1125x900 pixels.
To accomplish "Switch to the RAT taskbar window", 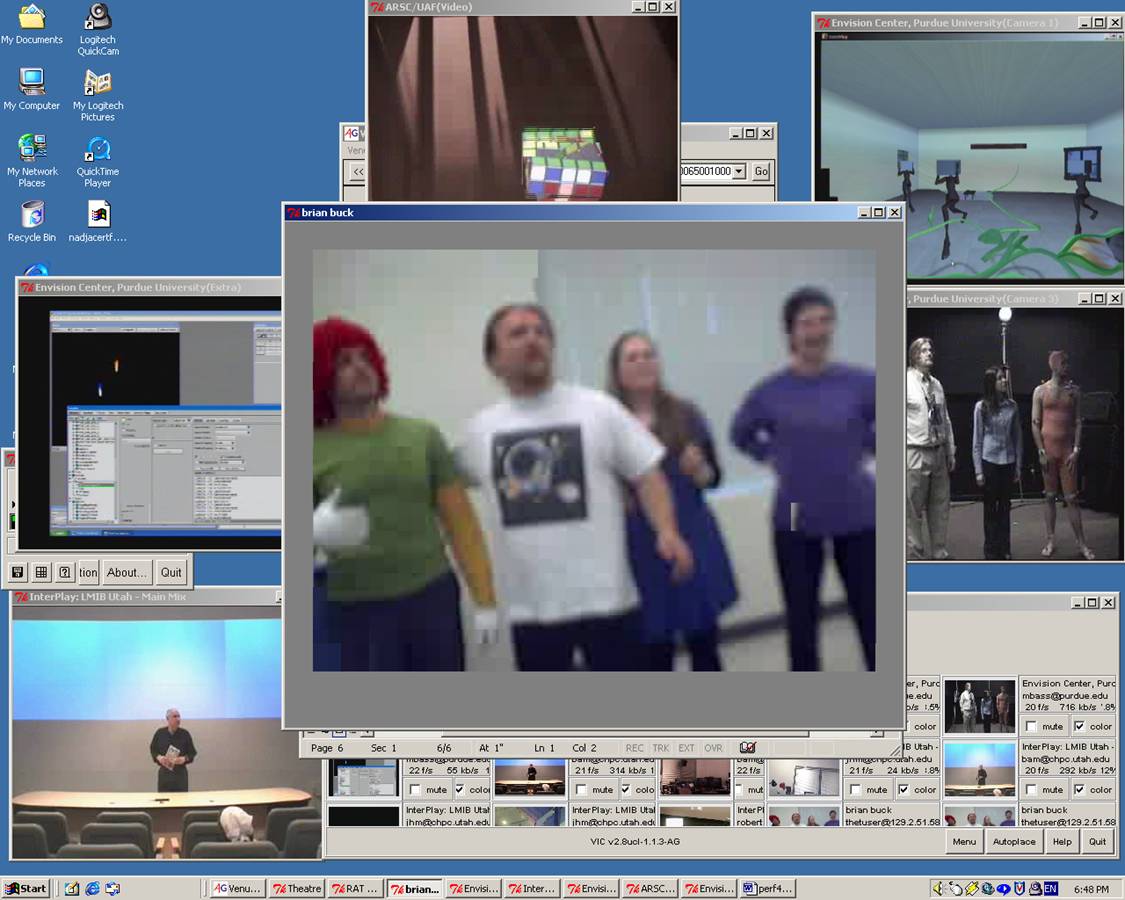I will (x=355, y=888).
